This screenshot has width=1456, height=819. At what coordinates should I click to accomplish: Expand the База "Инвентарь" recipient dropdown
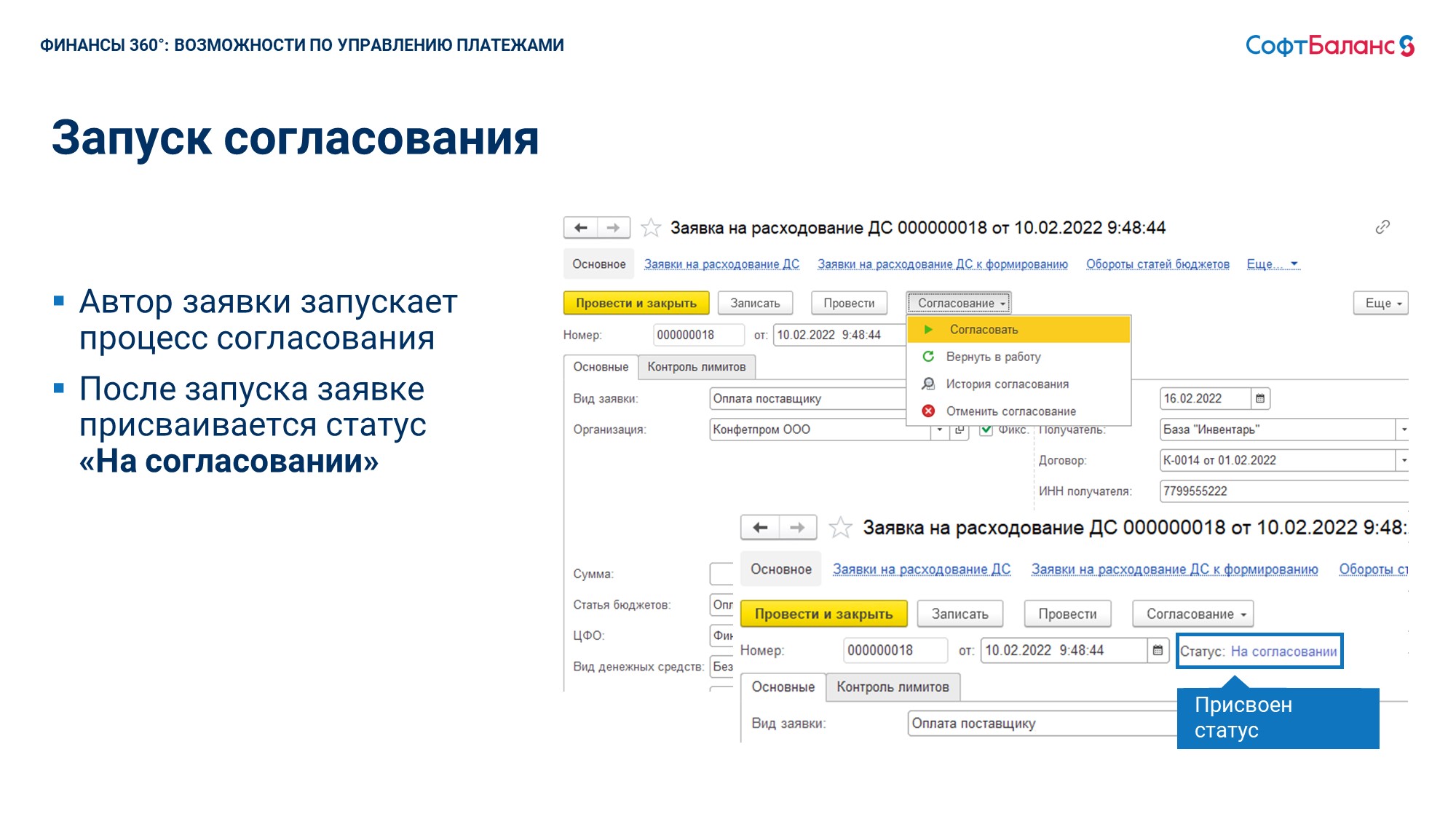tap(1403, 430)
